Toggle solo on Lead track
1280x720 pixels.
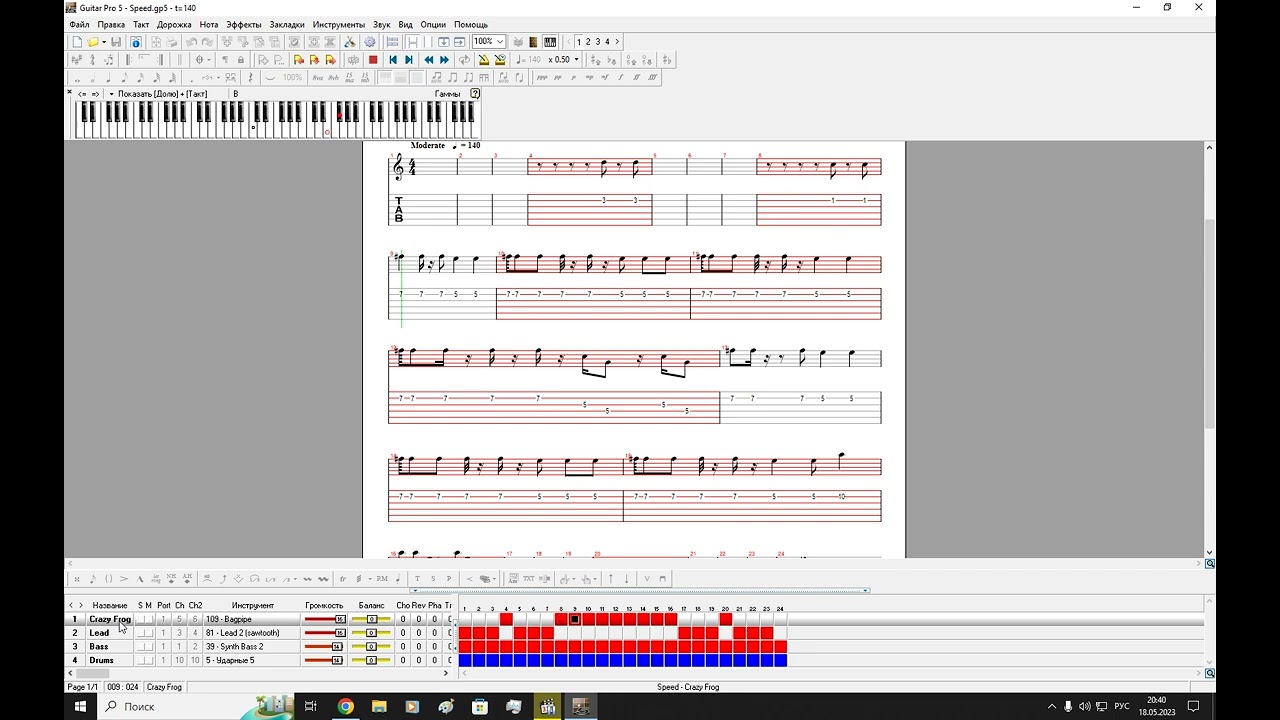141,633
